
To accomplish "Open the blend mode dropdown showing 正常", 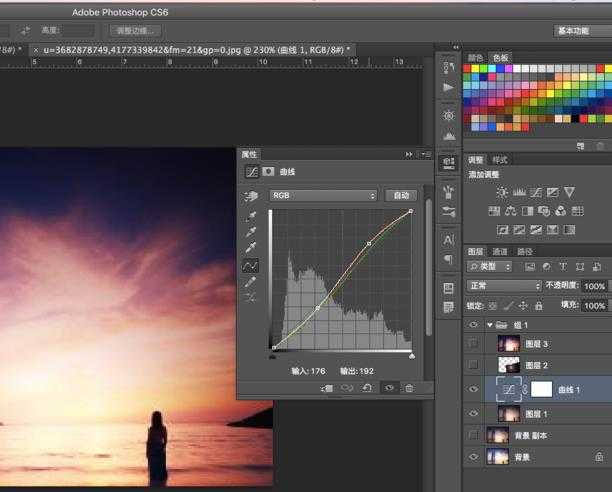I will coord(503,286).
